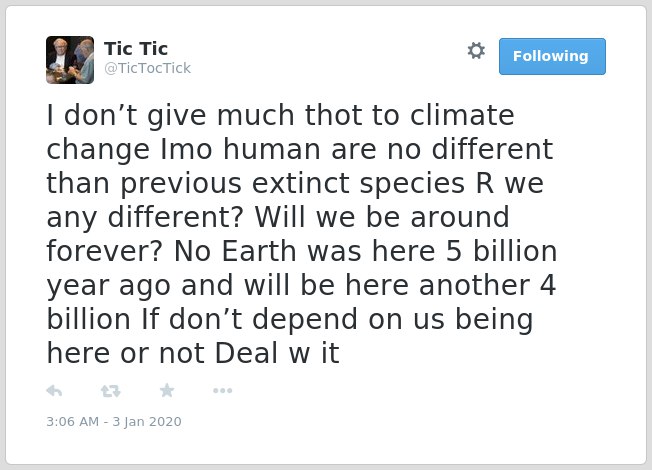This screenshot has width=652, height=470.
Task: Open the tweet permalink via date stamp
Action: click(x=114, y=422)
